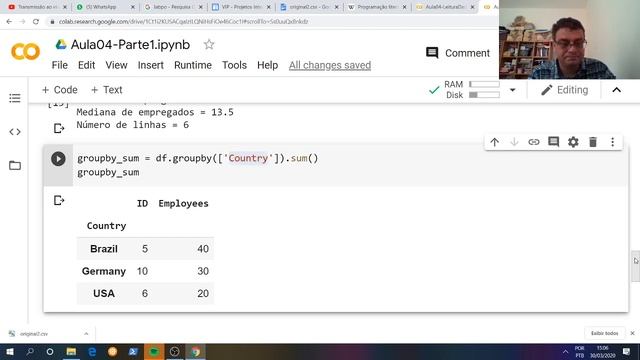640x360 pixels.
Task: Open Comment panel for the notebook
Action: 458,53
